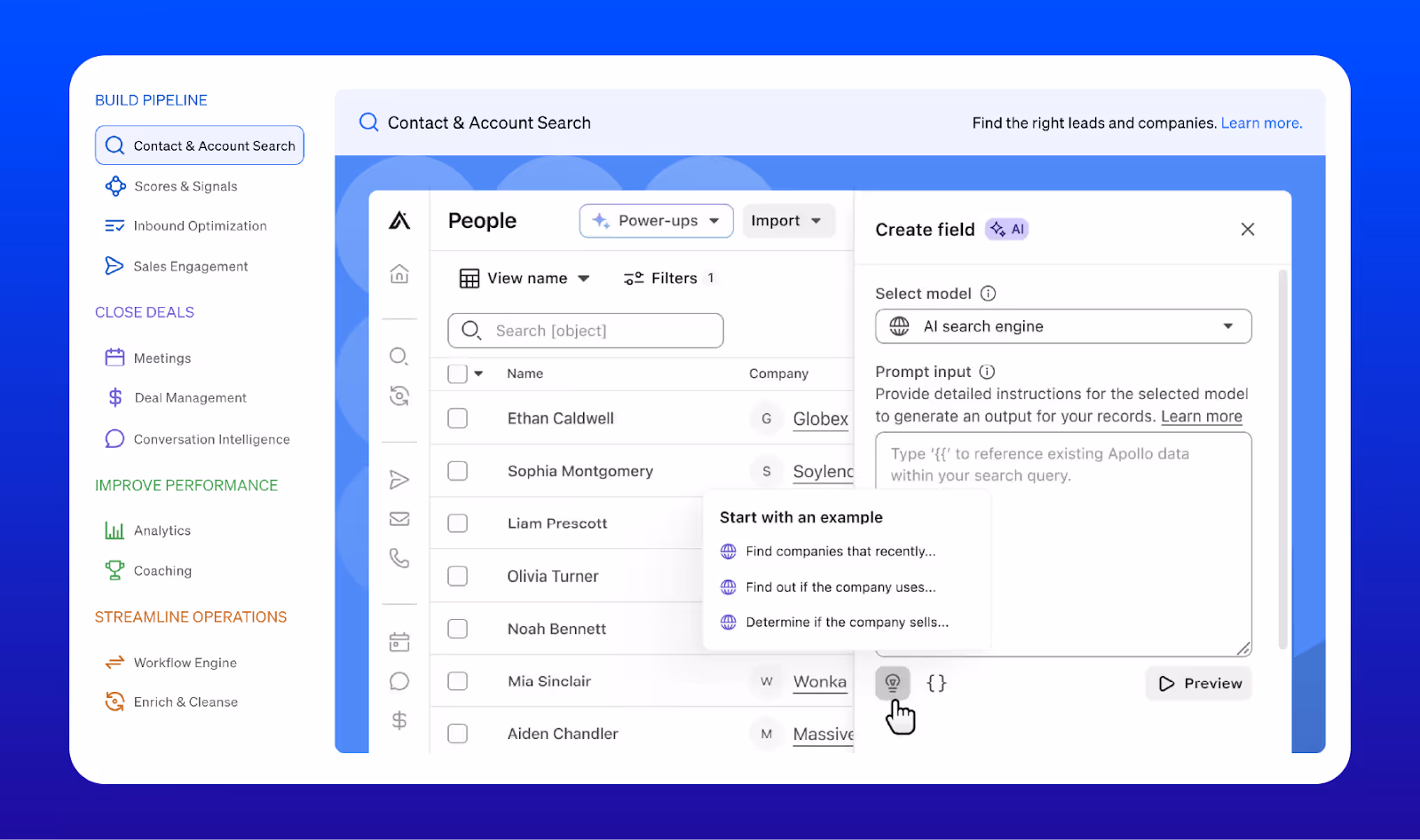Click the magnifier icon in header bar
The height and width of the screenshot is (840, 1420).
pos(368,122)
